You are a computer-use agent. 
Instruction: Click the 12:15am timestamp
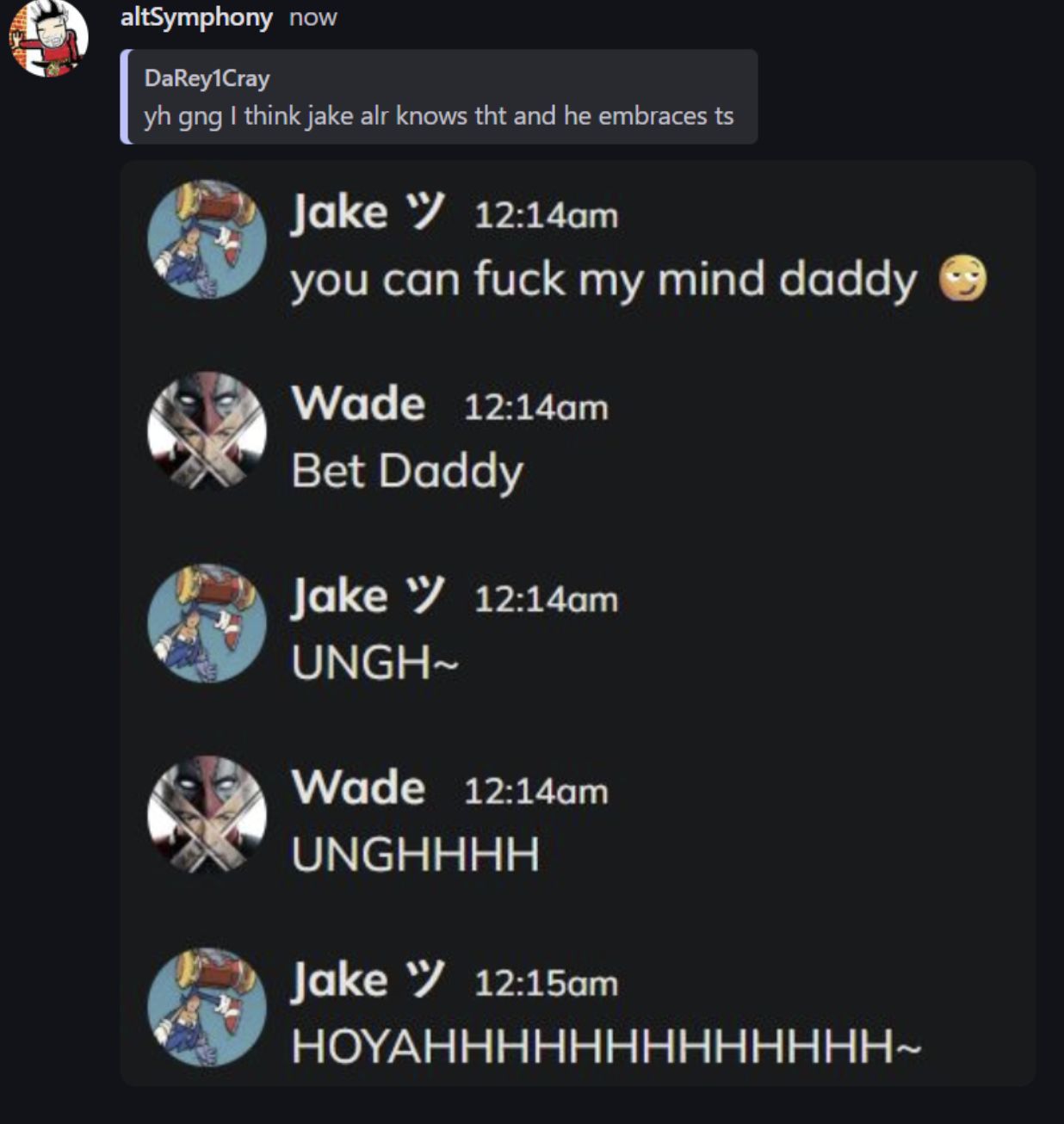coord(547,983)
